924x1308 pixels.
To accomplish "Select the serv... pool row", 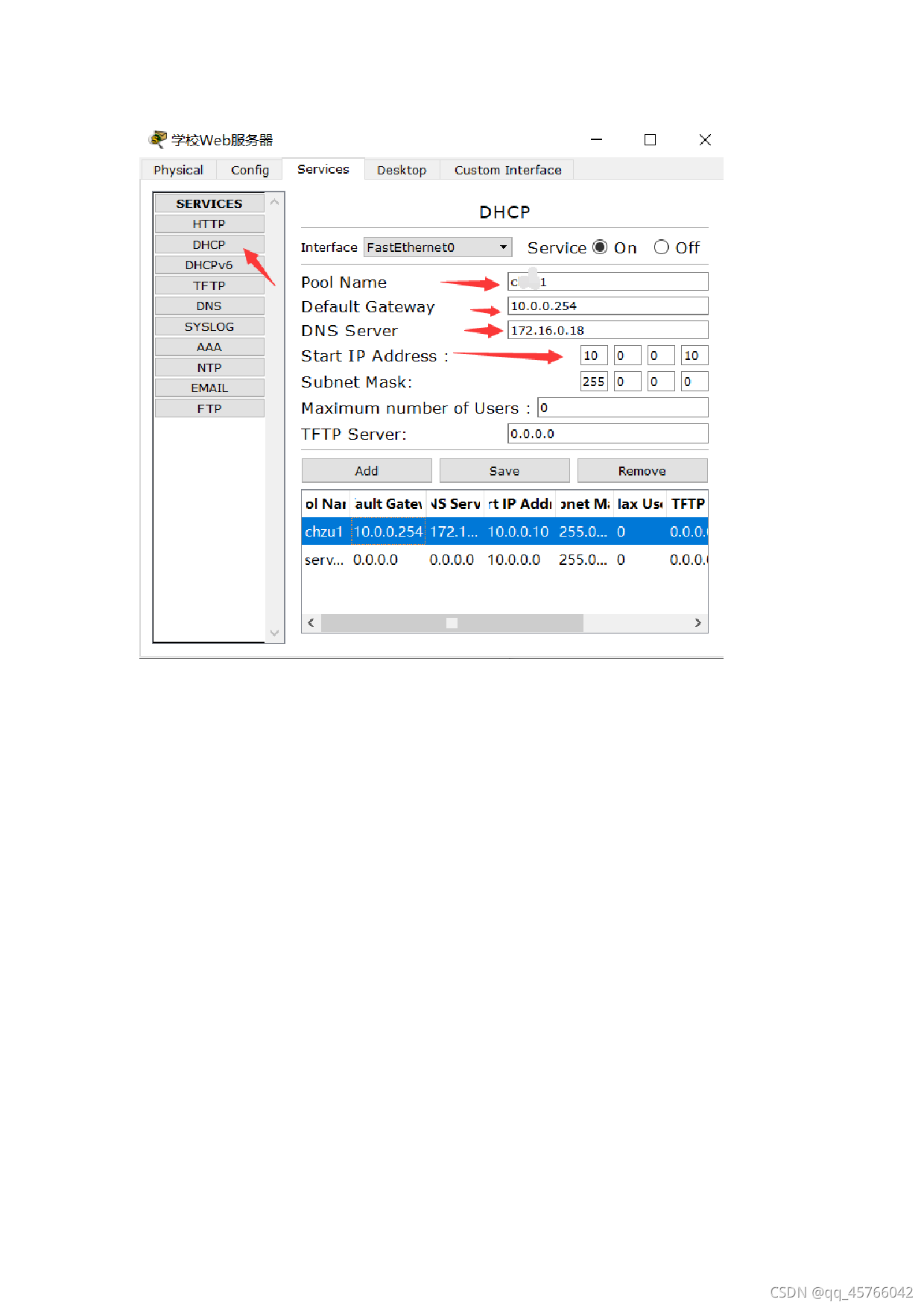I will (x=504, y=560).
